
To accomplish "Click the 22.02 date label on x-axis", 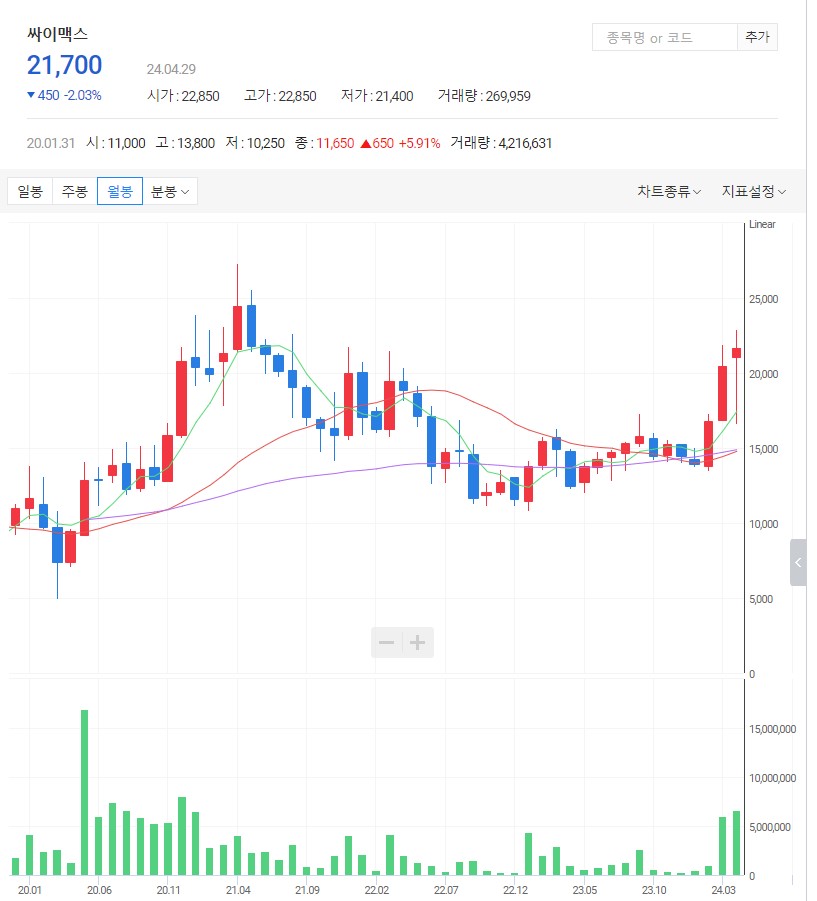I will (x=377, y=889).
